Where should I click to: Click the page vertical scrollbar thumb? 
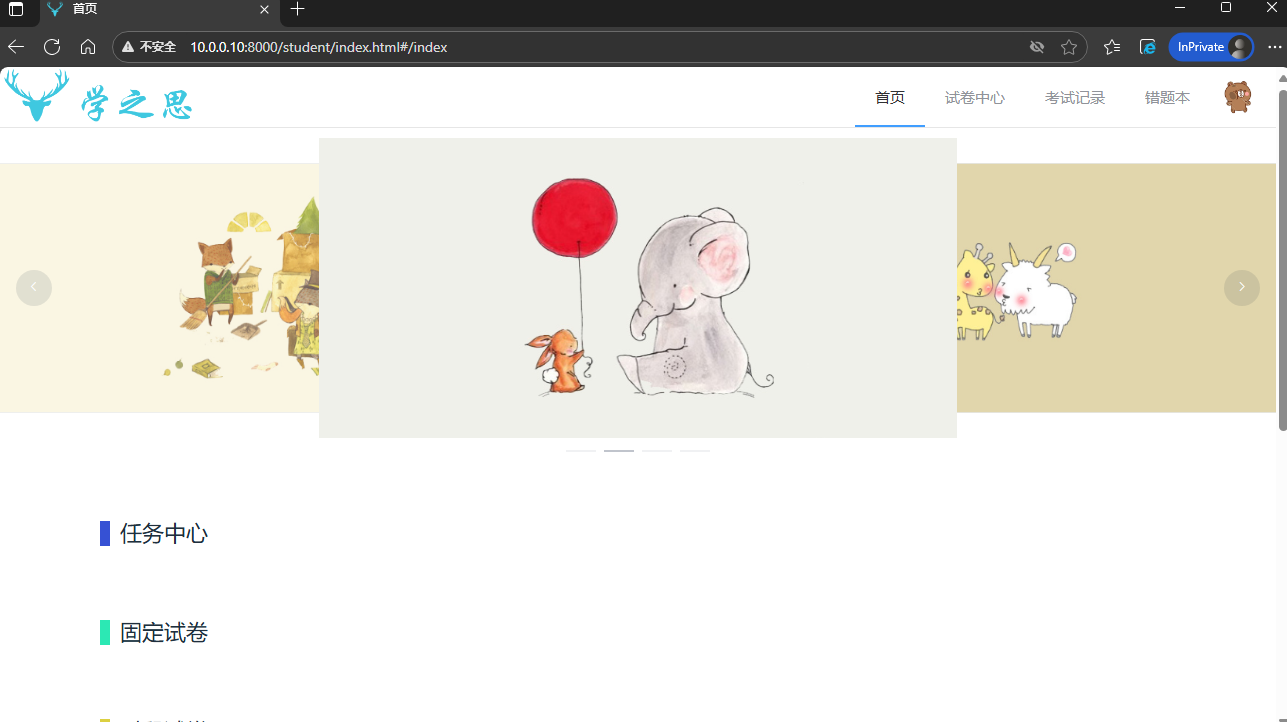coord(1282,260)
